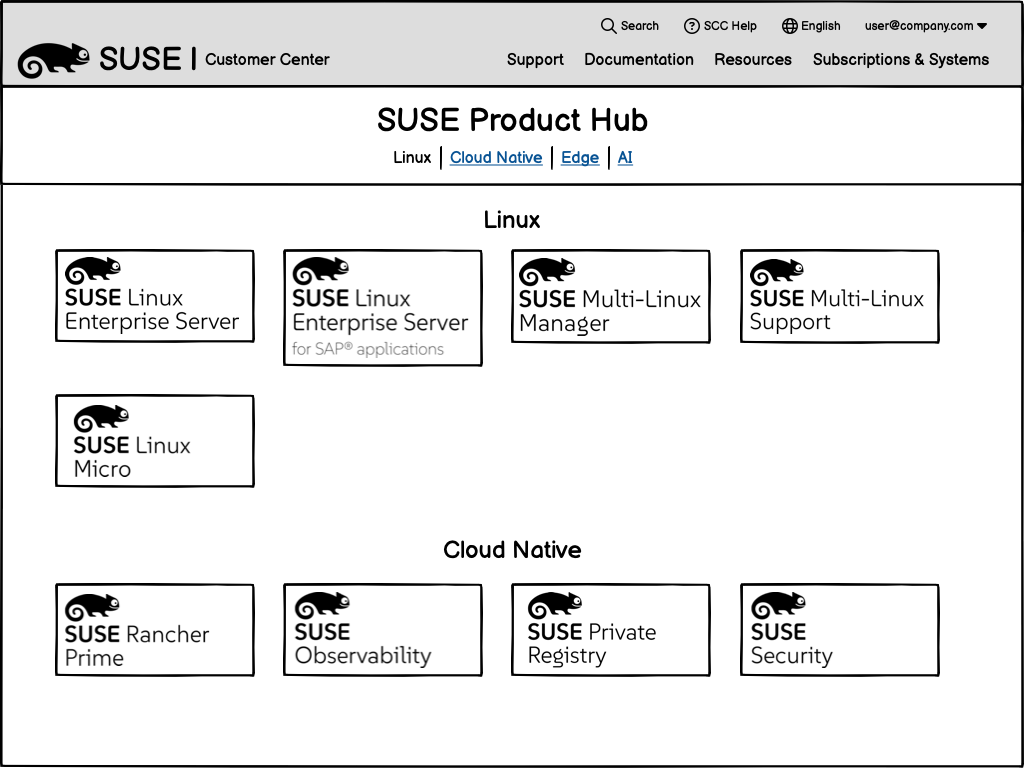Click the Linux section heading

click(512, 219)
